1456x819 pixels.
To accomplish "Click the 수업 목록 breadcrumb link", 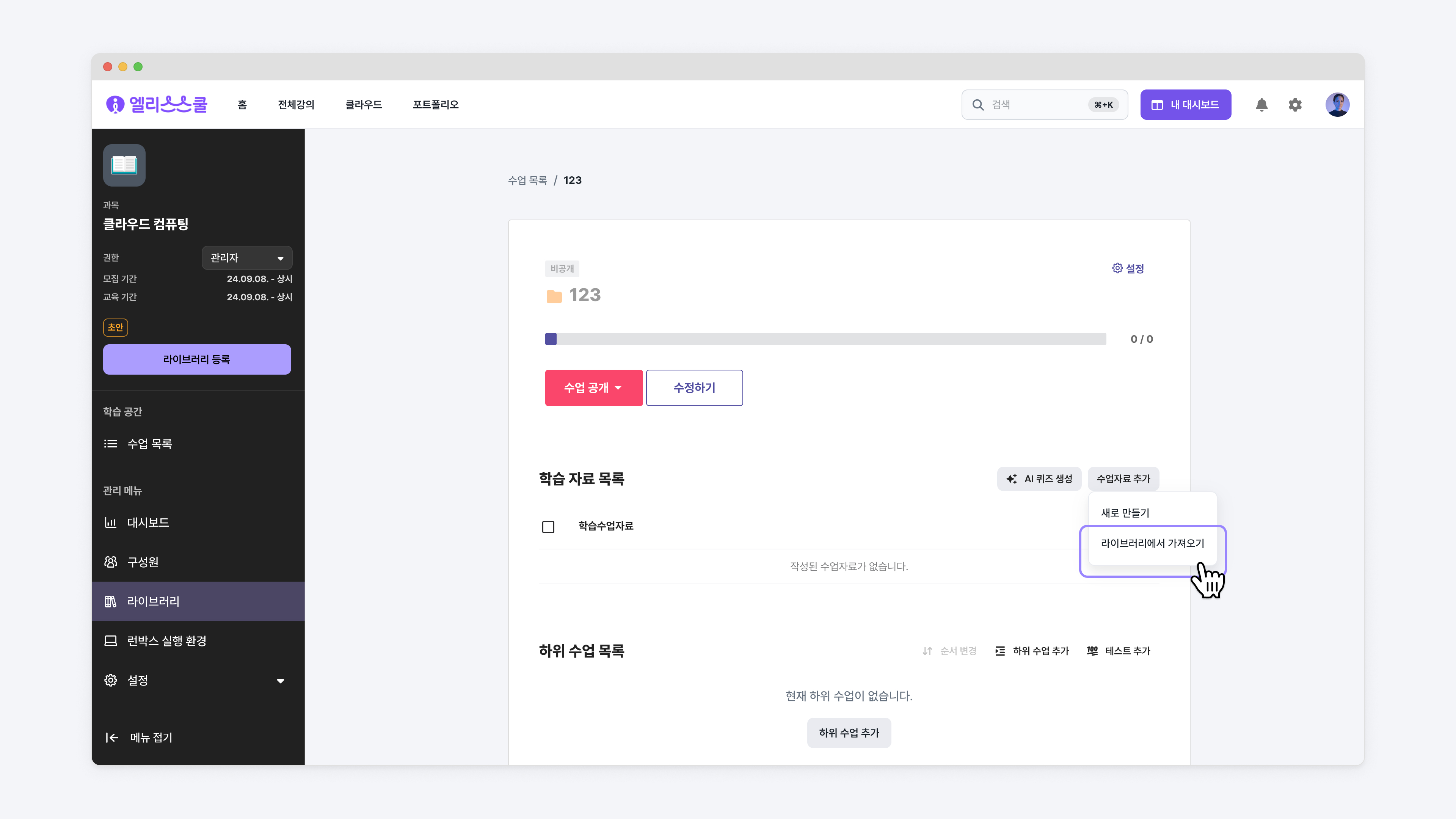I will pyautogui.click(x=527, y=180).
